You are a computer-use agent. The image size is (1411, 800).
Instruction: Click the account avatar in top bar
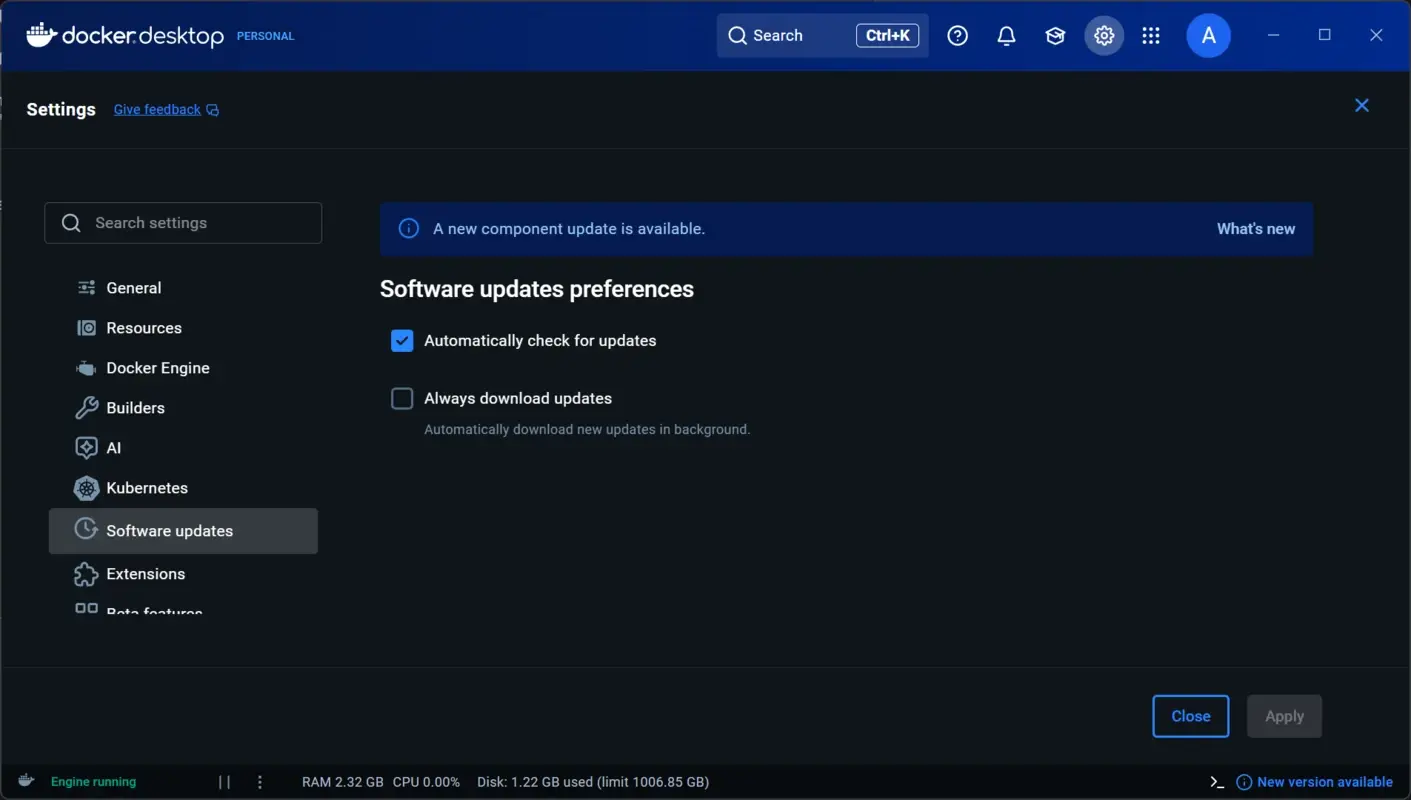1208,35
